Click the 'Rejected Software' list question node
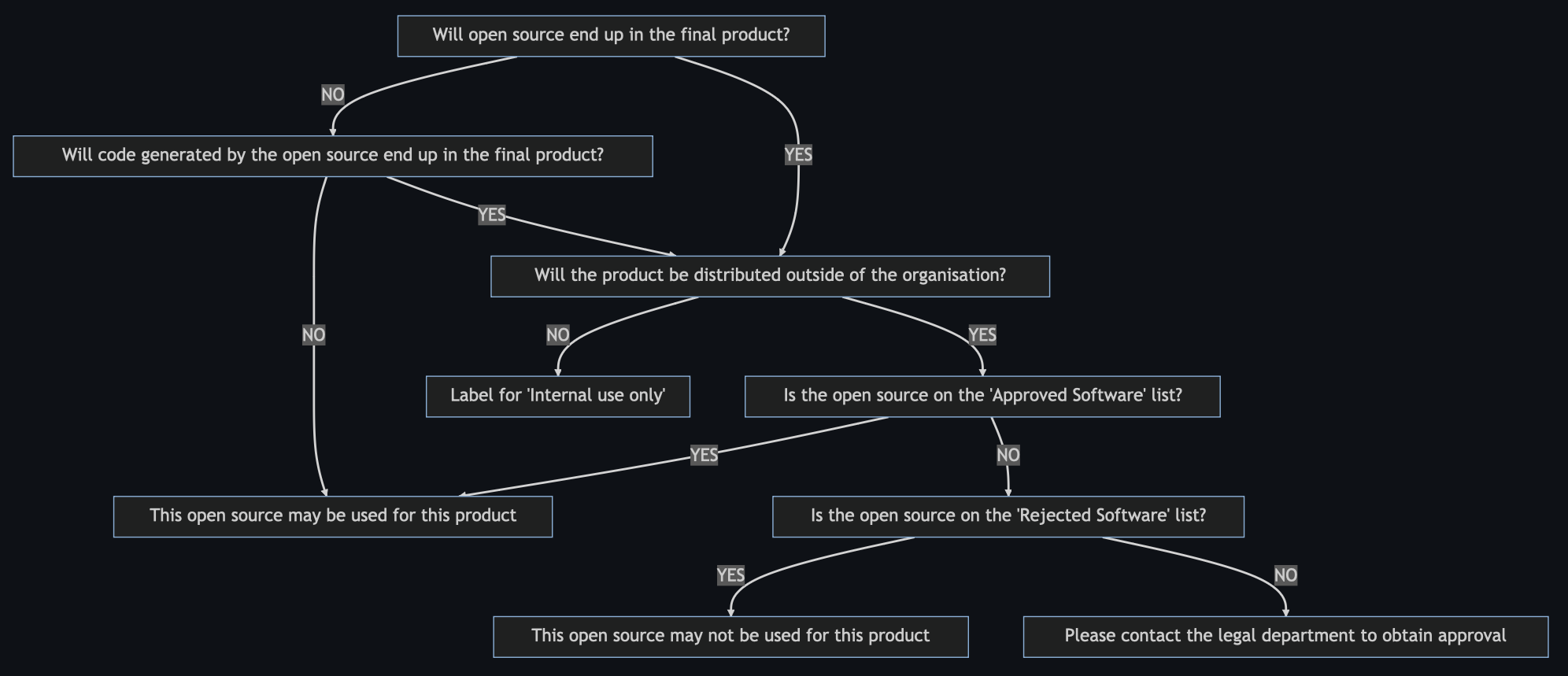Viewport: 1568px width, 676px height. point(1008,516)
